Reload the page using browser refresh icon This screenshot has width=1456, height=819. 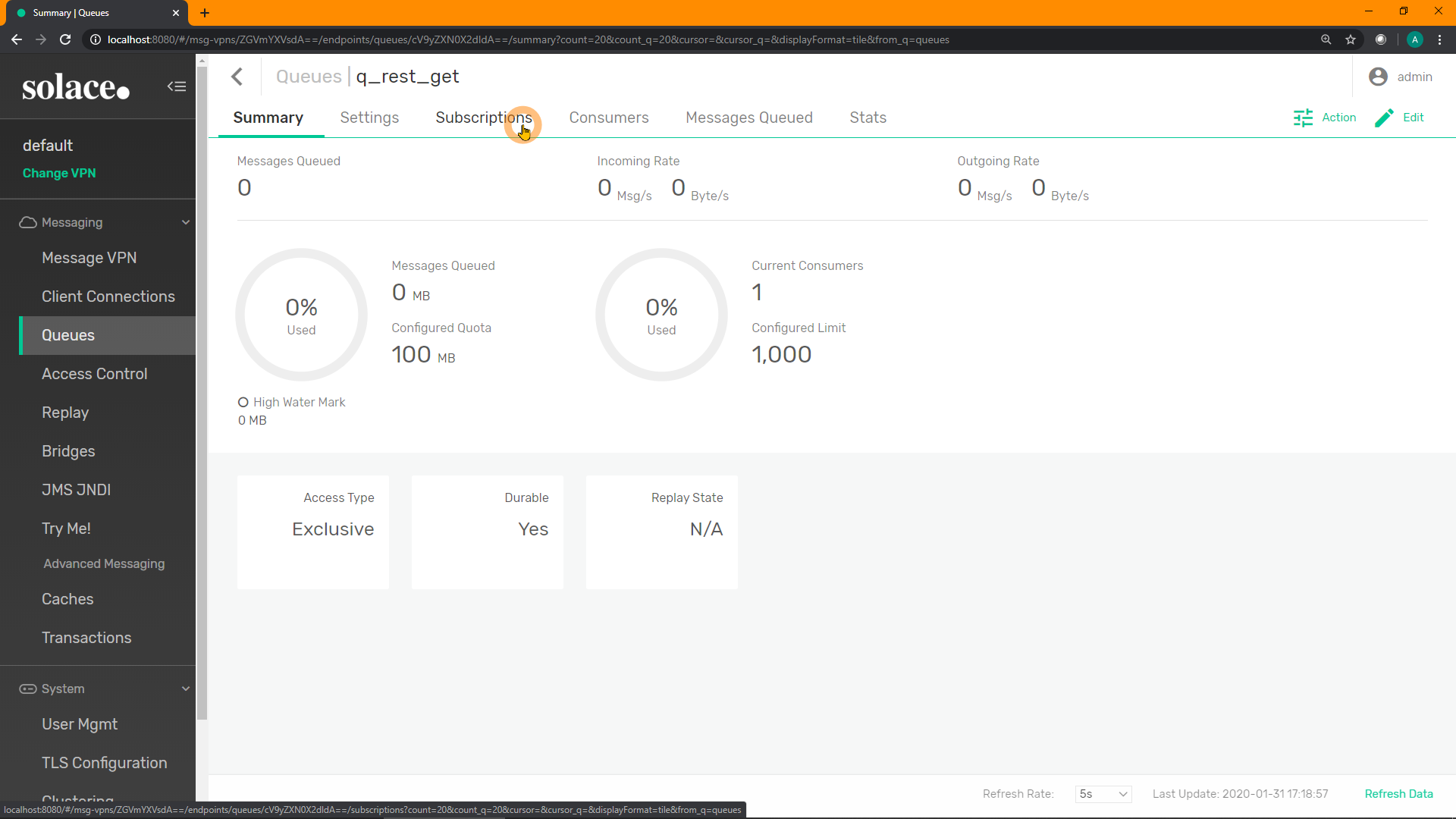pyautogui.click(x=65, y=39)
